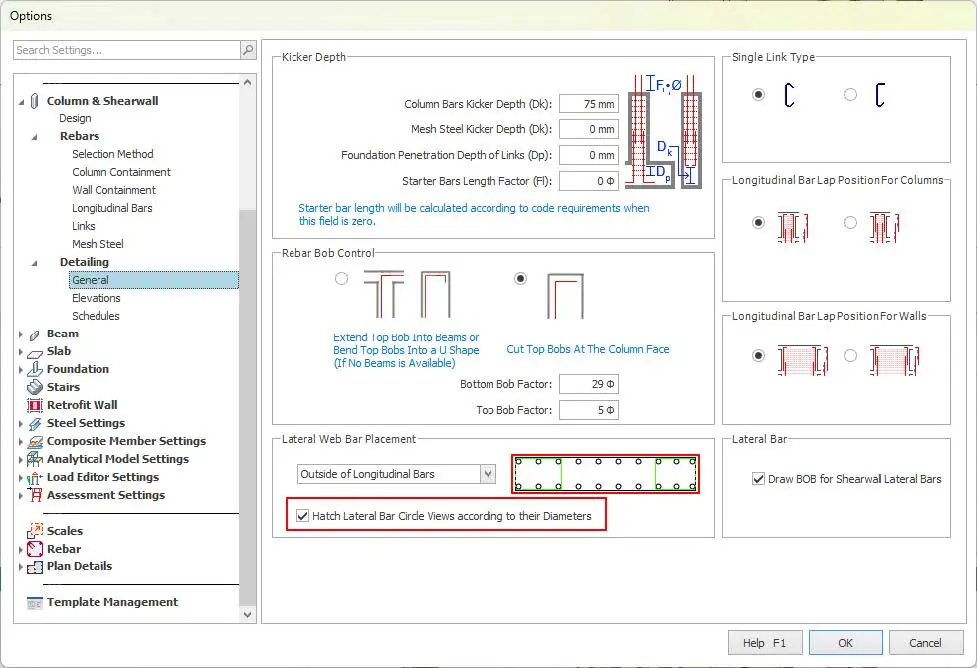This screenshot has height=668, width=977.
Task: Click the Search Settings field
Action: (126, 50)
